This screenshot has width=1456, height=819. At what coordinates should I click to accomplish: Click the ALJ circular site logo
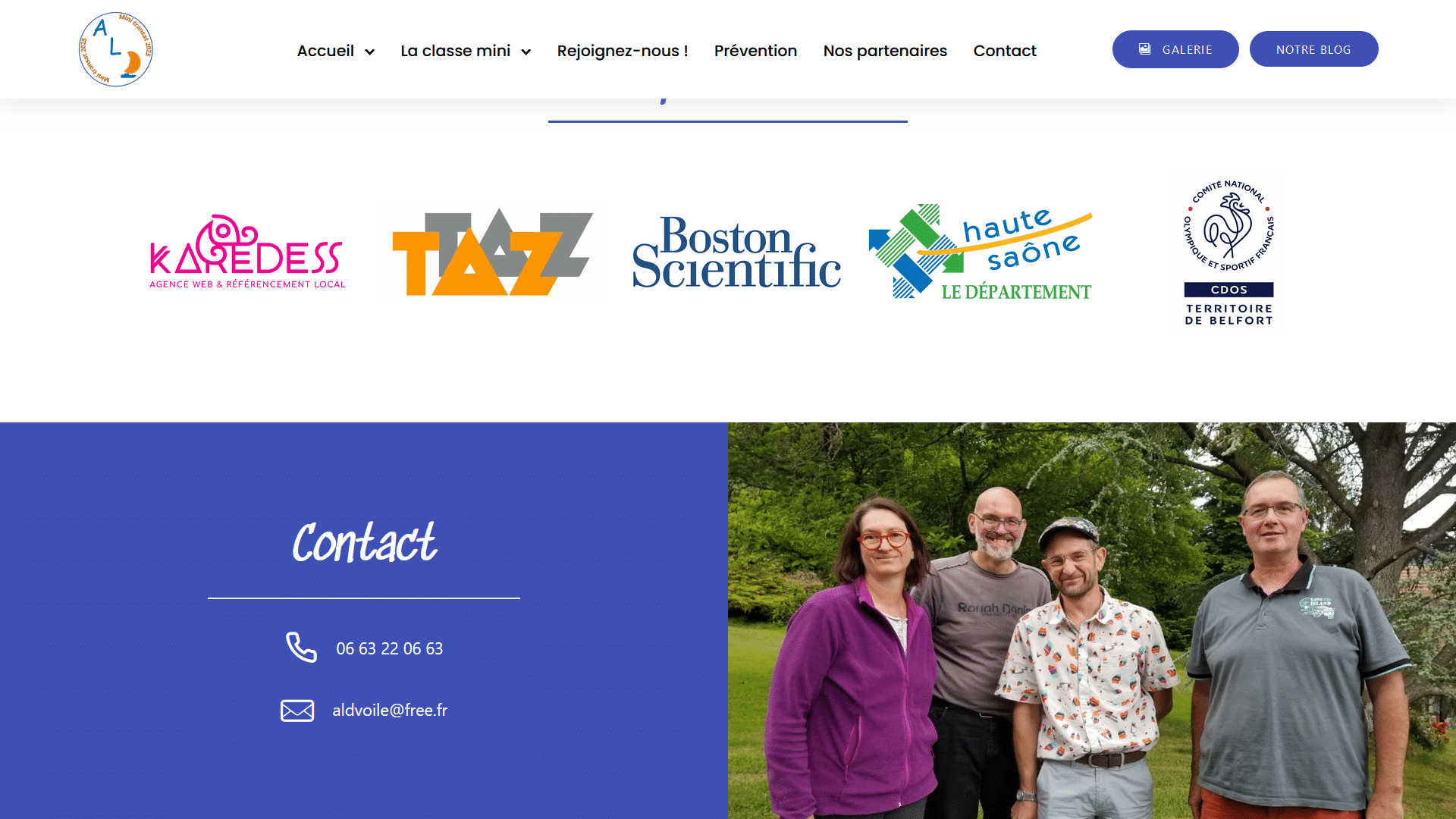[x=116, y=49]
